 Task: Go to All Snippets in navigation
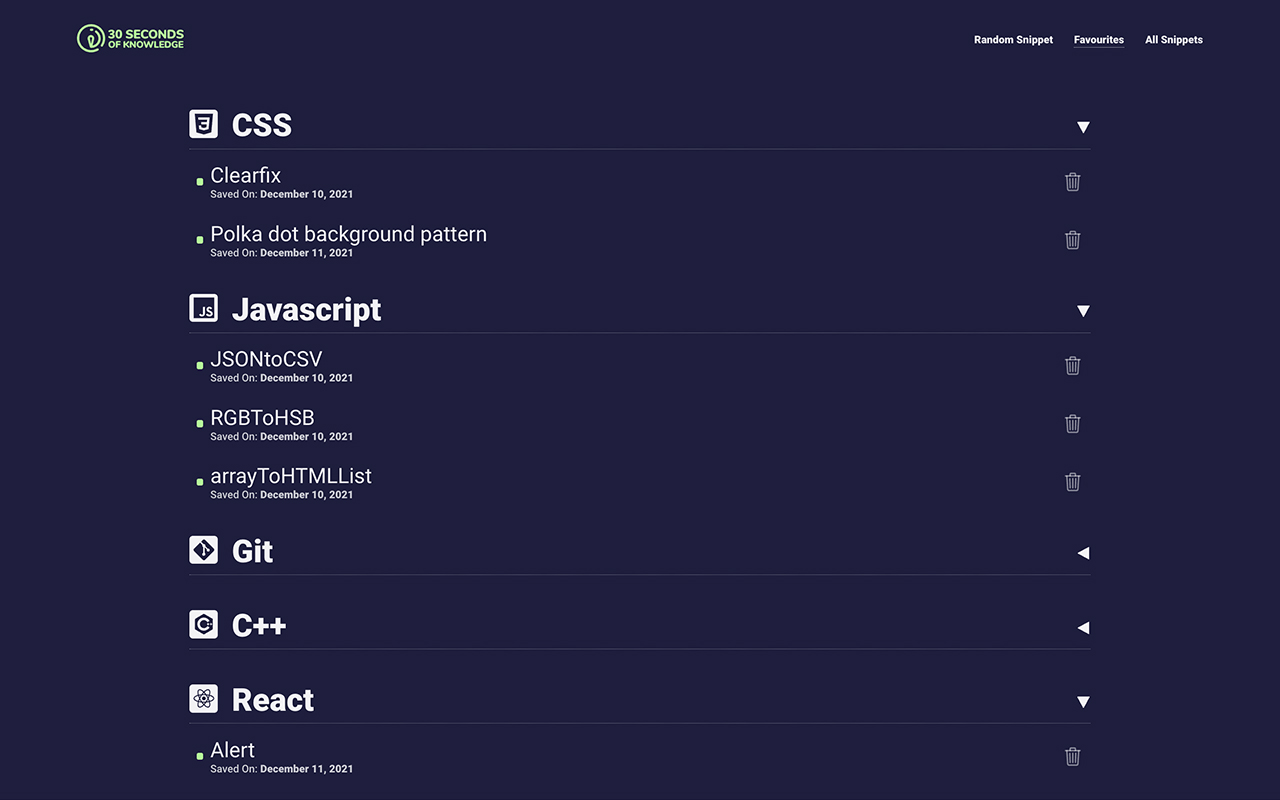pyautogui.click(x=1173, y=40)
